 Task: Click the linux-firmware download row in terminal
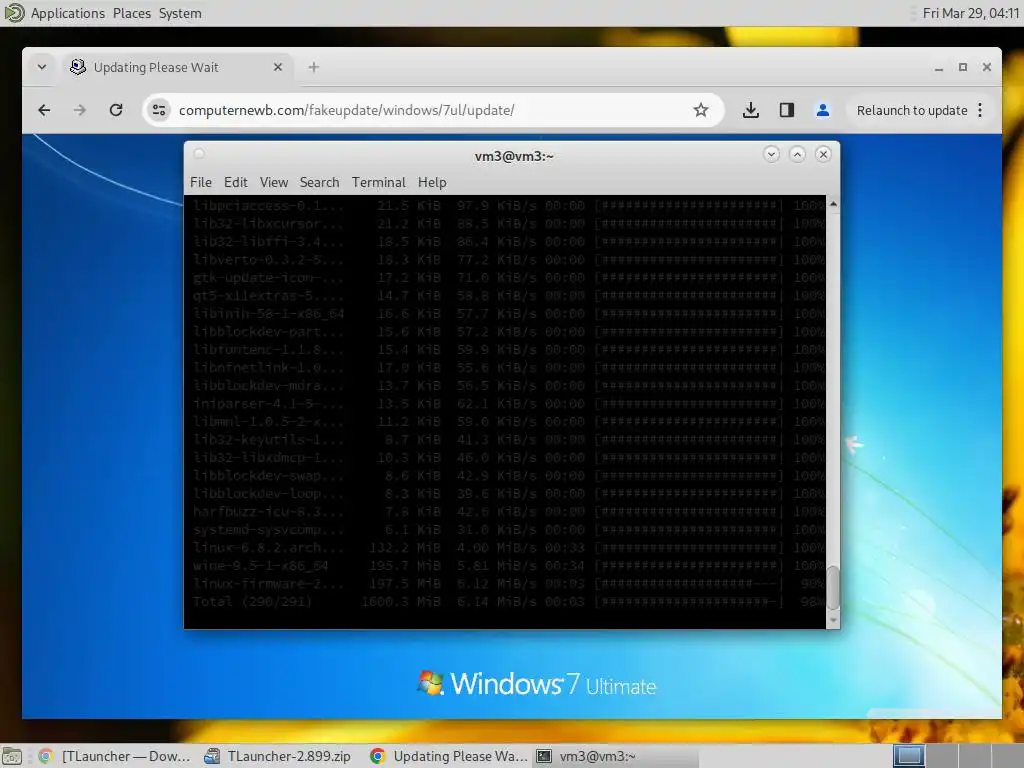click(x=508, y=584)
